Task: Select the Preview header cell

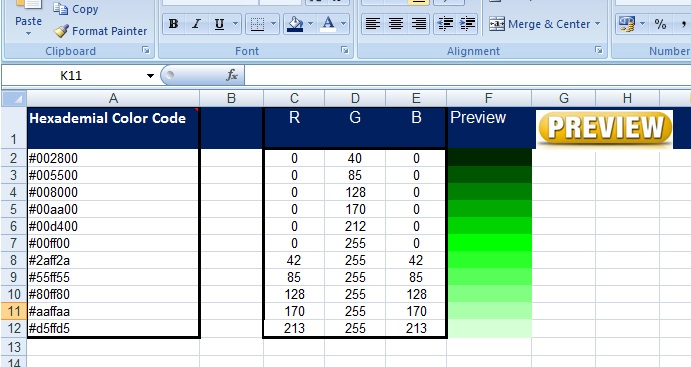Action: point(489,128)
